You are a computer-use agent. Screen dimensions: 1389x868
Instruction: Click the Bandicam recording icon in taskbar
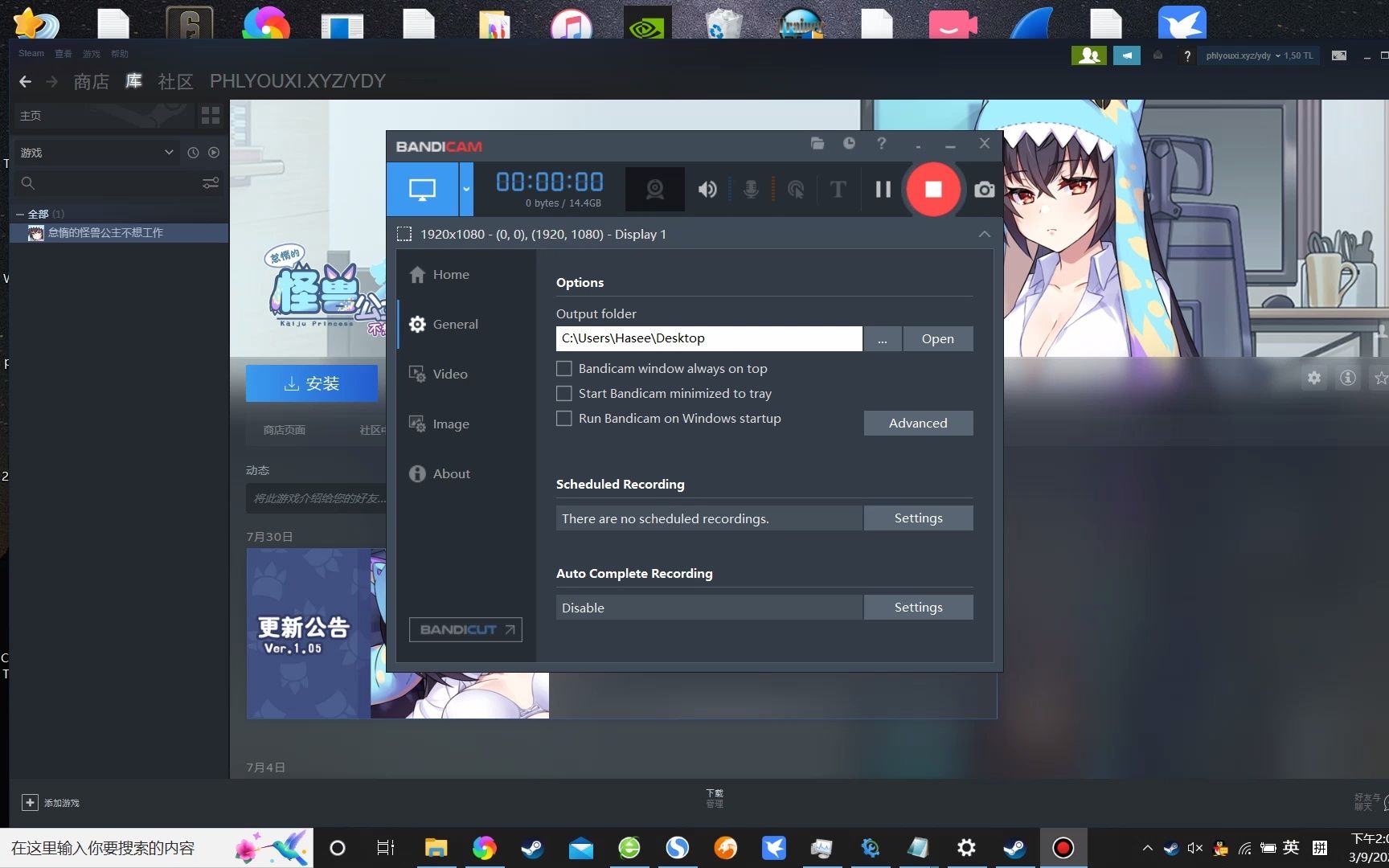click(1063, 848)
